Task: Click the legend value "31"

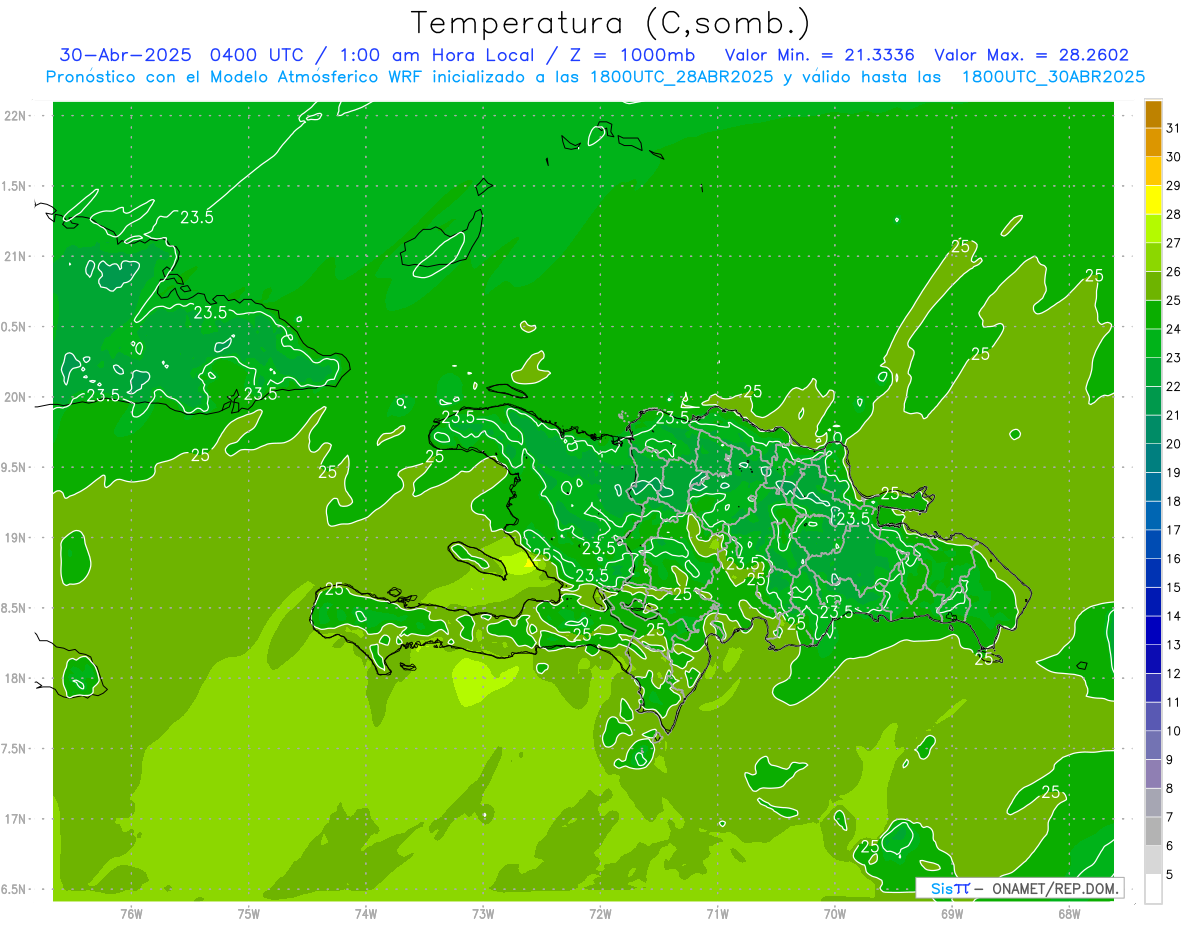Action: pos(1173,128)
